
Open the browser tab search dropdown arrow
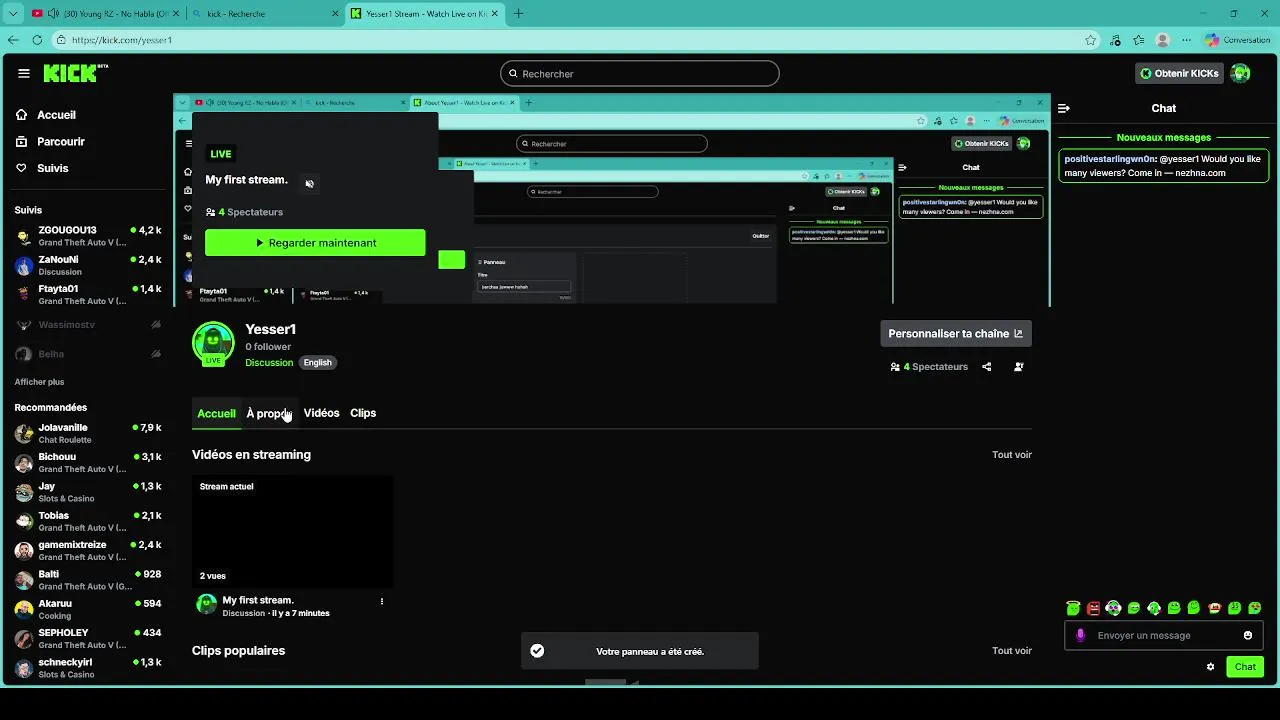click(x=13, y=14)
